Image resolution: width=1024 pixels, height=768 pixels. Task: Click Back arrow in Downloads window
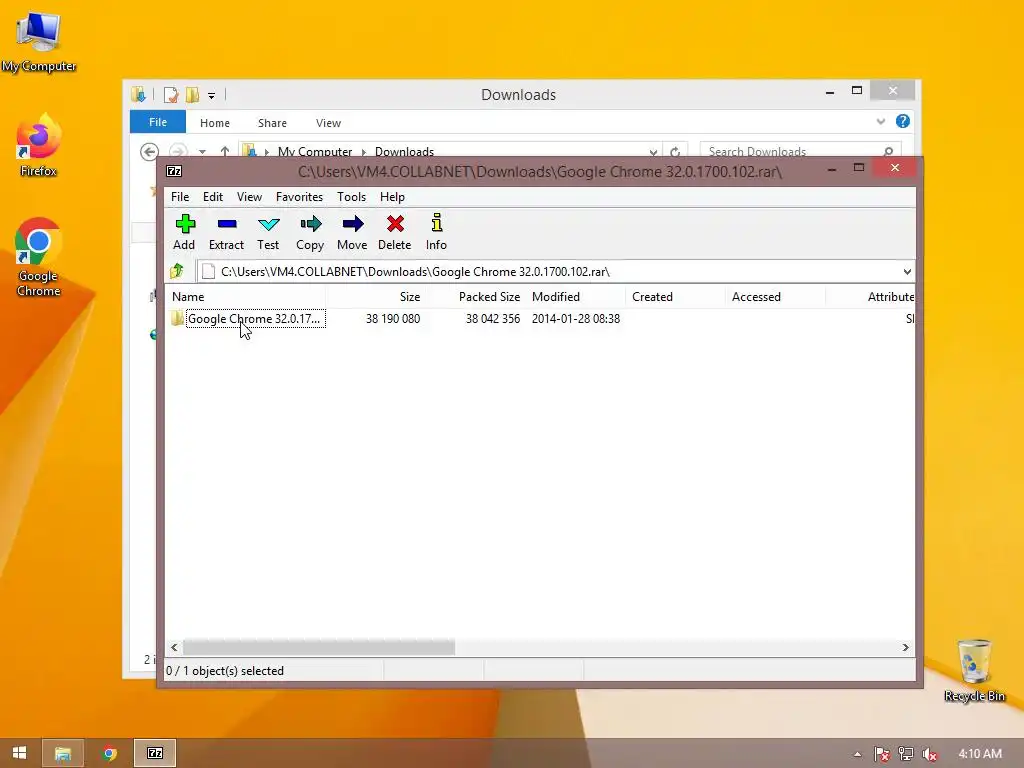pyautogui.click(x=150, y=152)
